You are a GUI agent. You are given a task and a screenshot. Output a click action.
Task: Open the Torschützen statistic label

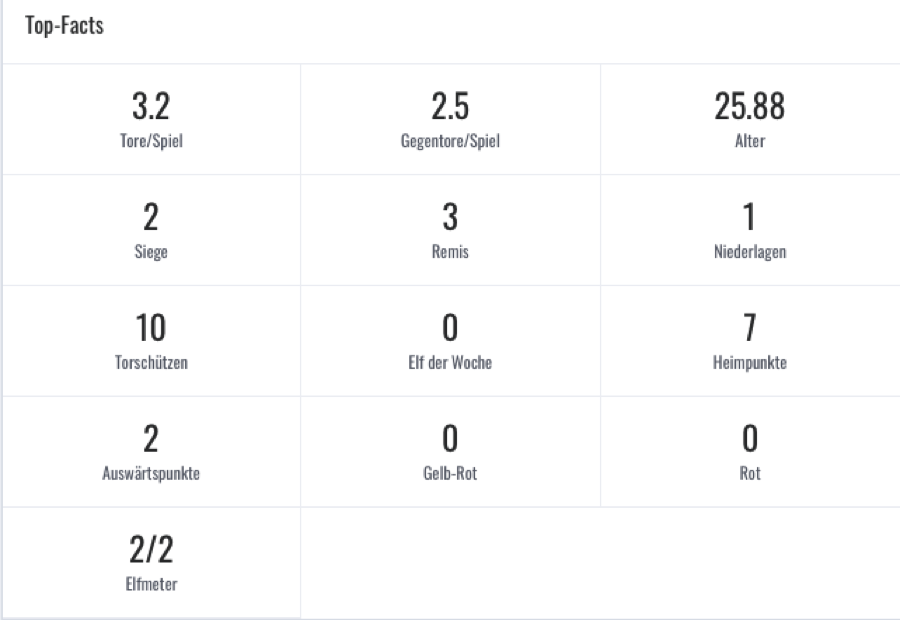[x=151, y=363]
